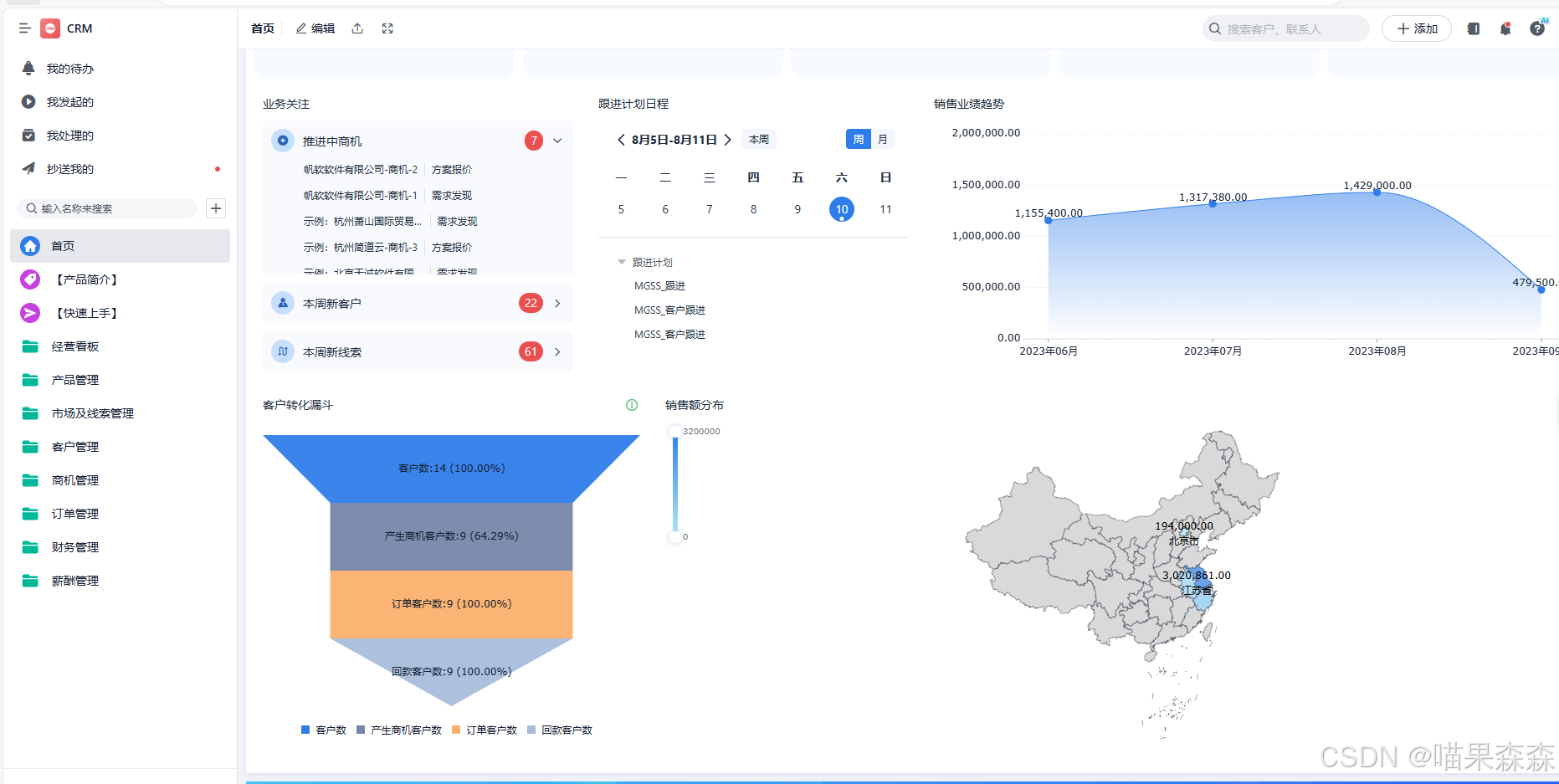Click the share/export icon in top toolbar
The image size is (1559, 784).
click(357, 28)
